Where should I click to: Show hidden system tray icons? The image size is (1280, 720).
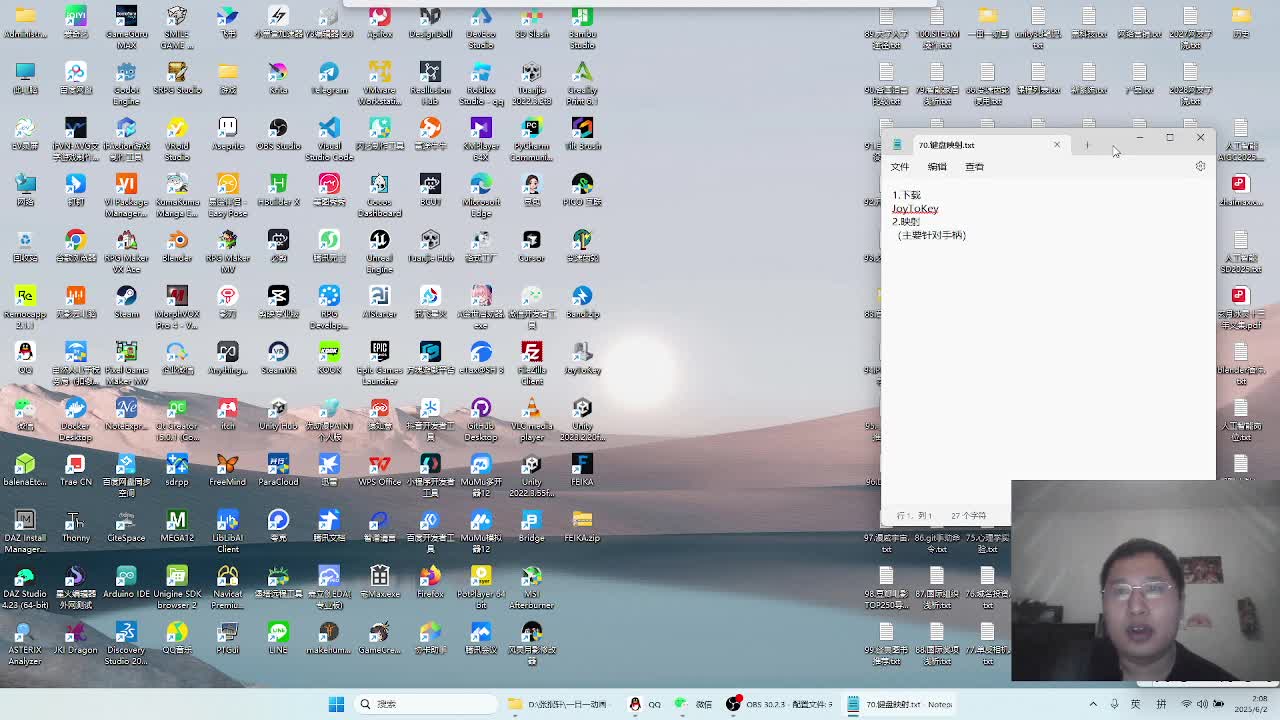pyautogui.click(x=1093, y=704)
